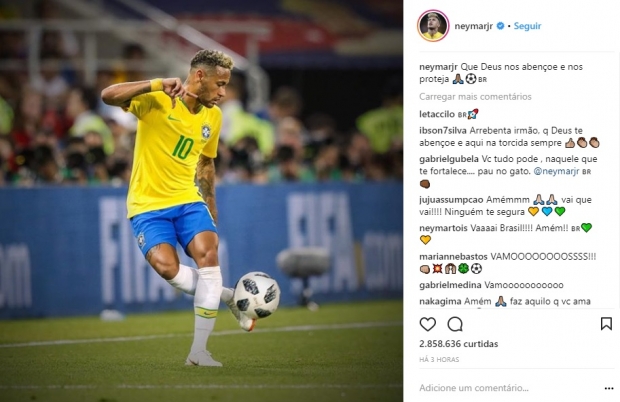The height and width of the screenshot is (402, 620).
Task: Follow the account via Seguir
Action: [x=527, y=26]
